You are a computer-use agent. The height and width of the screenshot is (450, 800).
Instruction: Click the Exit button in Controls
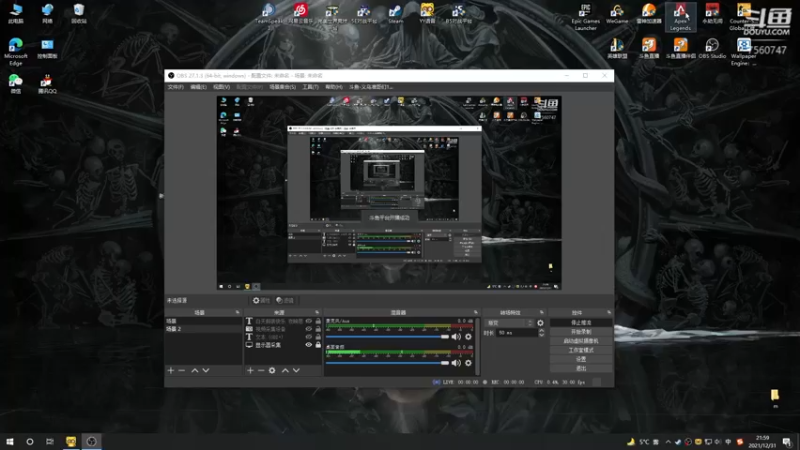click(x=581, y=368)
